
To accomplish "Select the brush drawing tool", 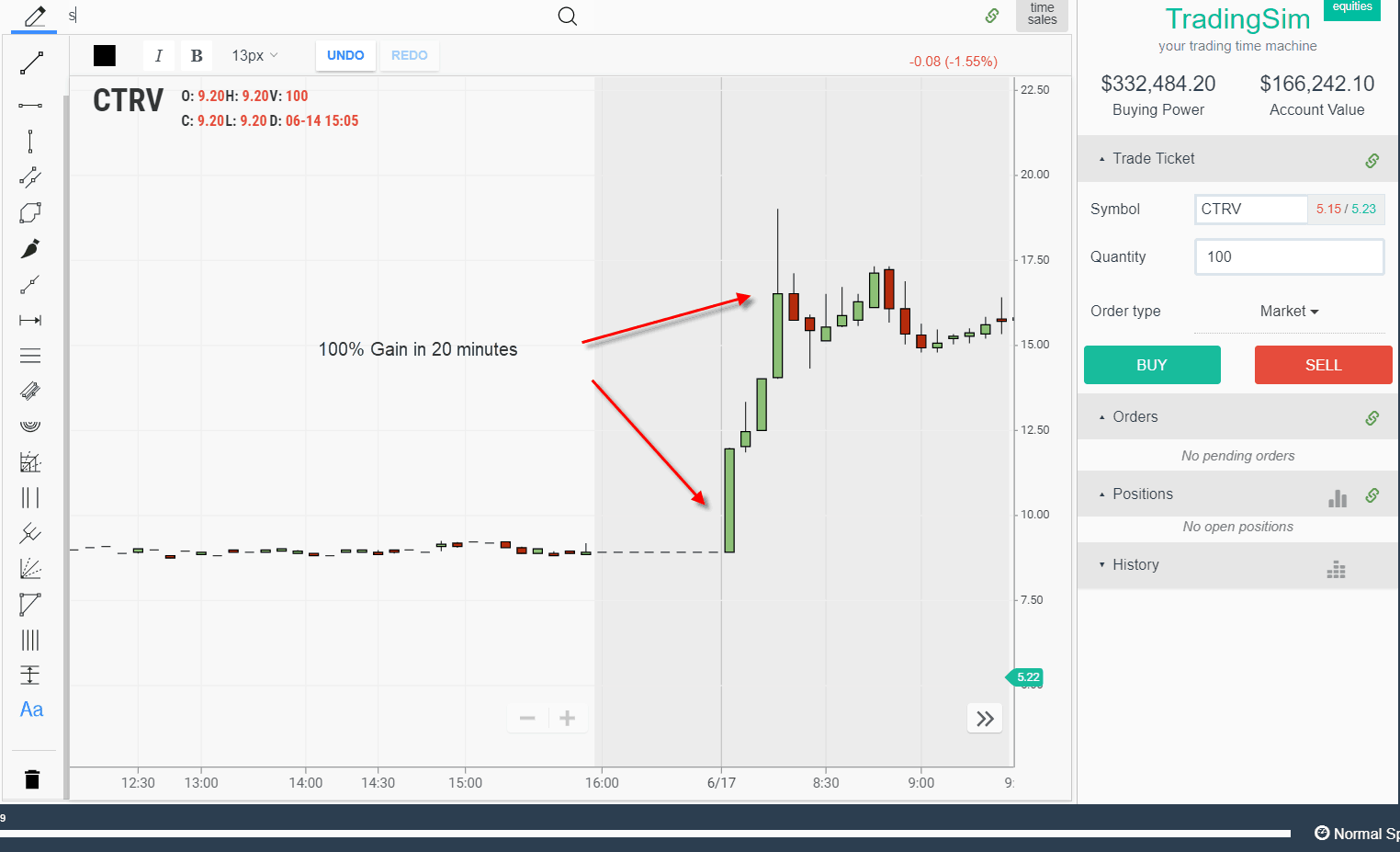I will click(30, 248).
